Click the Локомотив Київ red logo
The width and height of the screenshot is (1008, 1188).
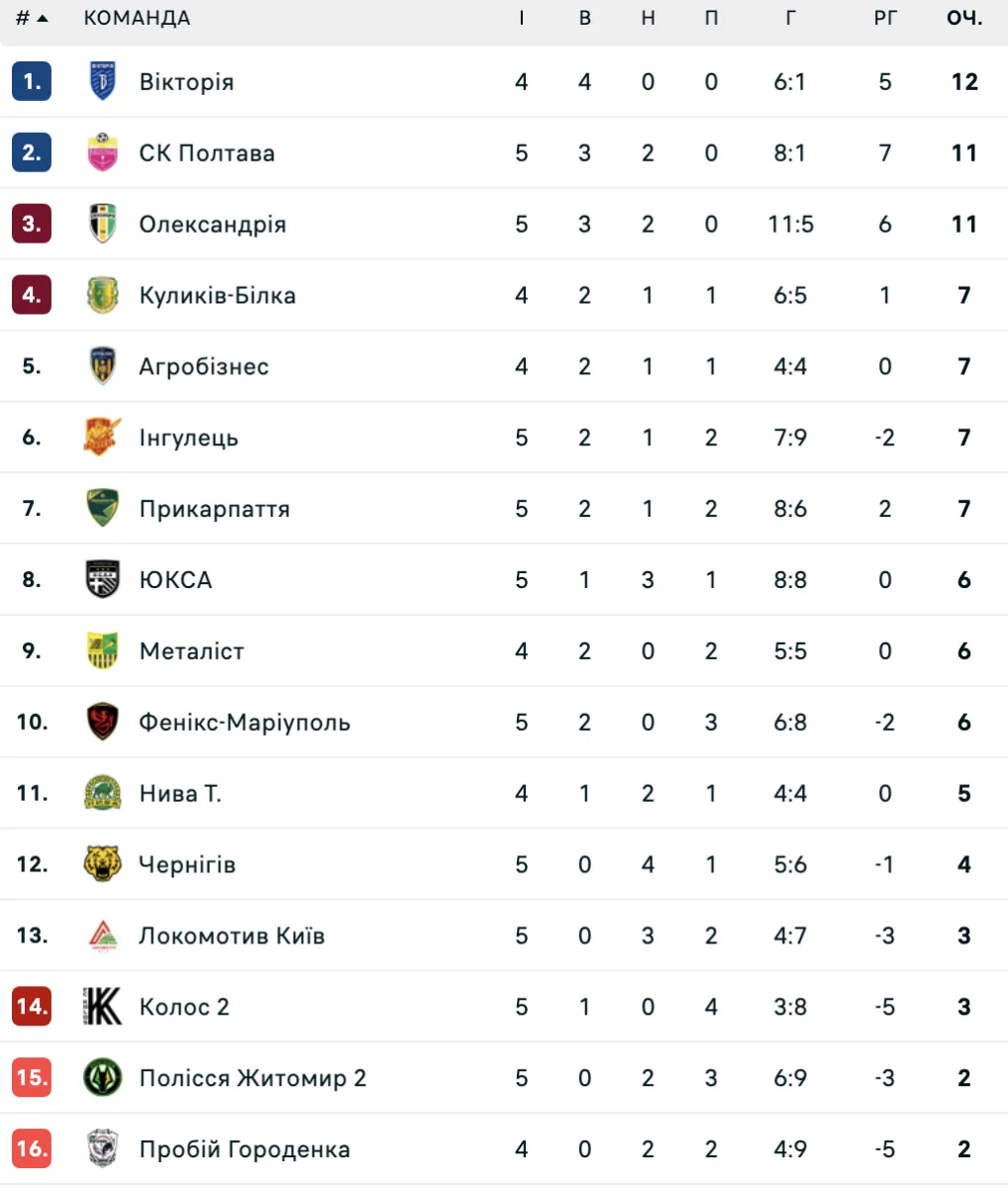103,936
